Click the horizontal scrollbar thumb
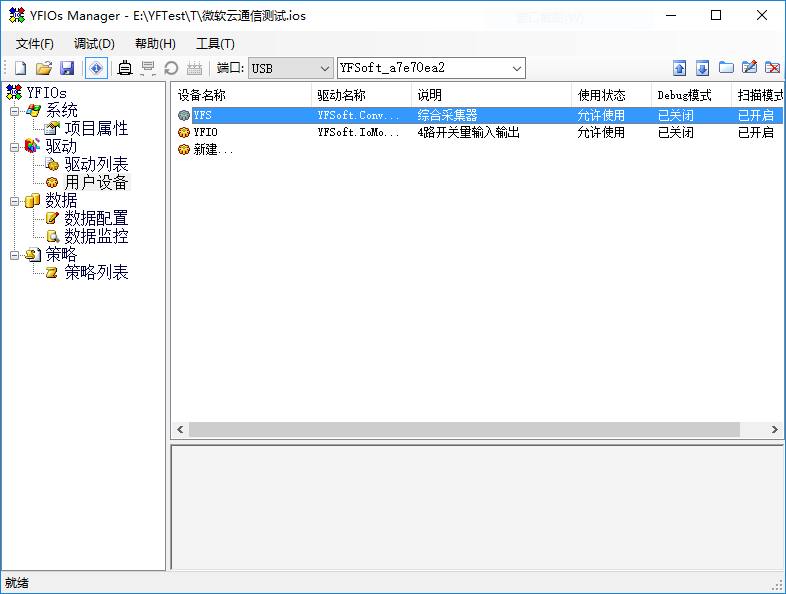This screenshot has width=786, height=594. pyautogui.click(x=464, y=429)
